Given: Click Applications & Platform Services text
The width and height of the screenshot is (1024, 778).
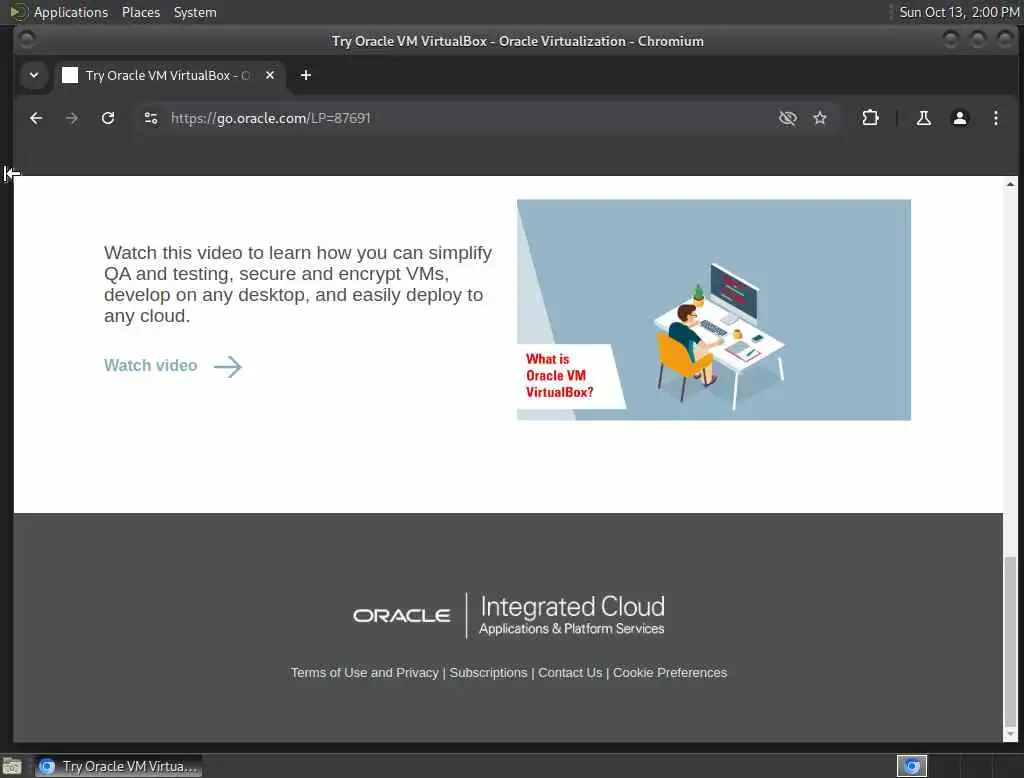Looking at the screenshot, I should click(571, 628).
